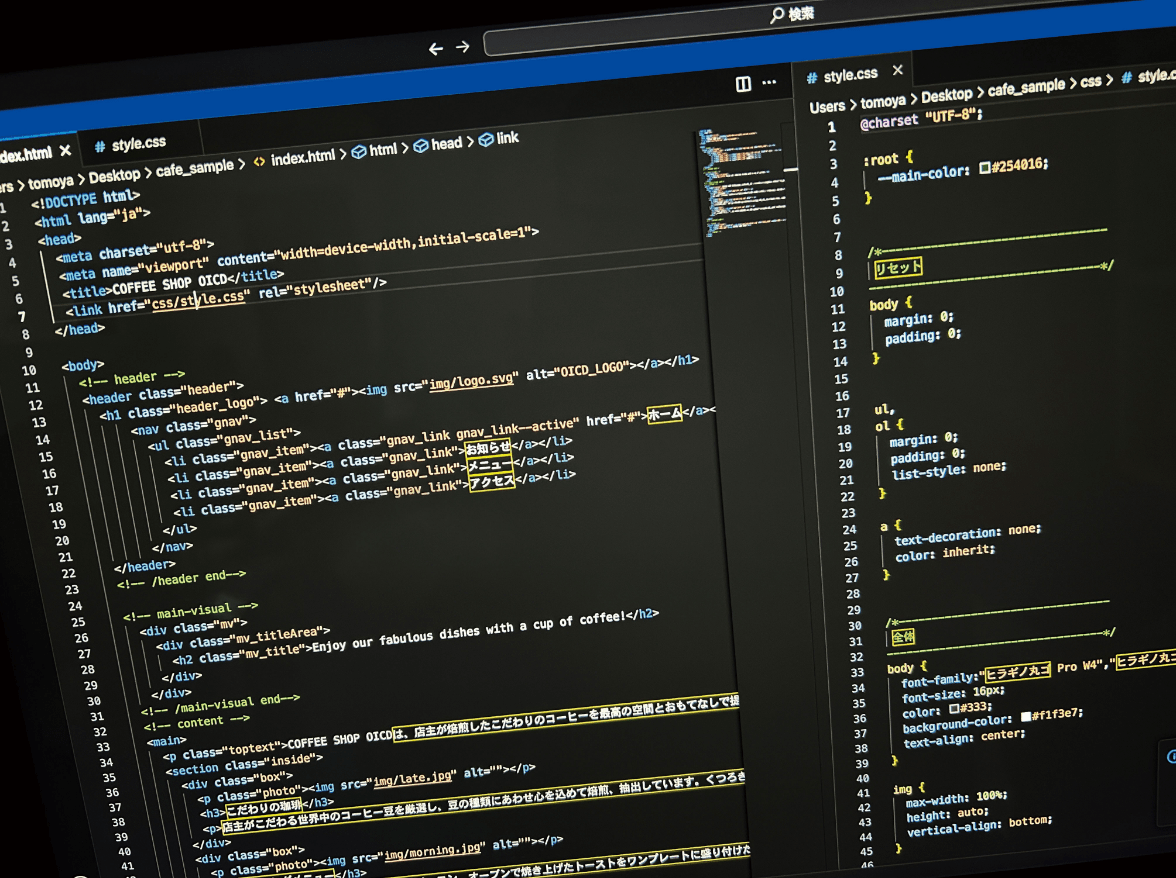Close the right pane style.css tab

tap(897, 70)
